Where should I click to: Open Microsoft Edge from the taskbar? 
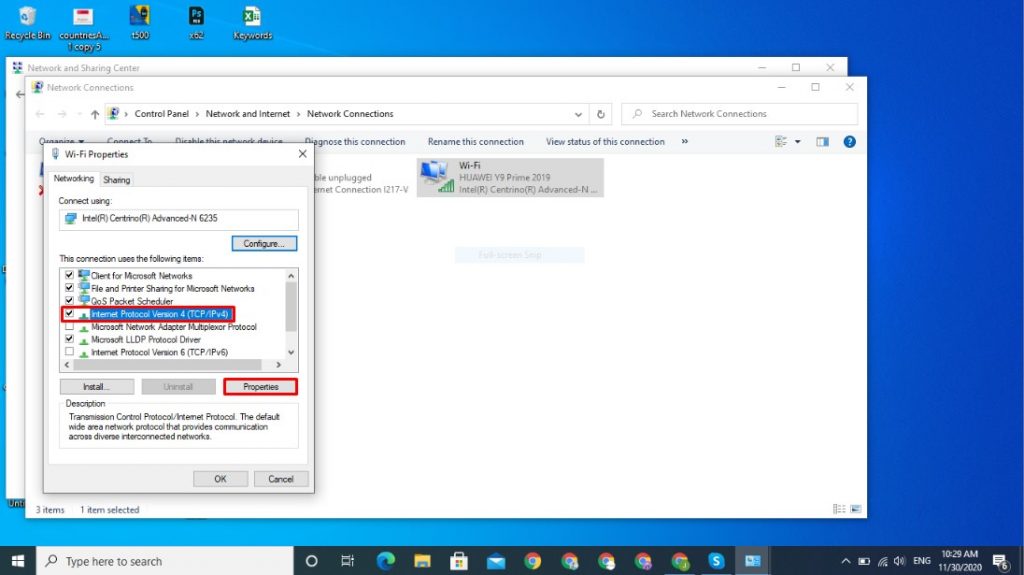385,561
